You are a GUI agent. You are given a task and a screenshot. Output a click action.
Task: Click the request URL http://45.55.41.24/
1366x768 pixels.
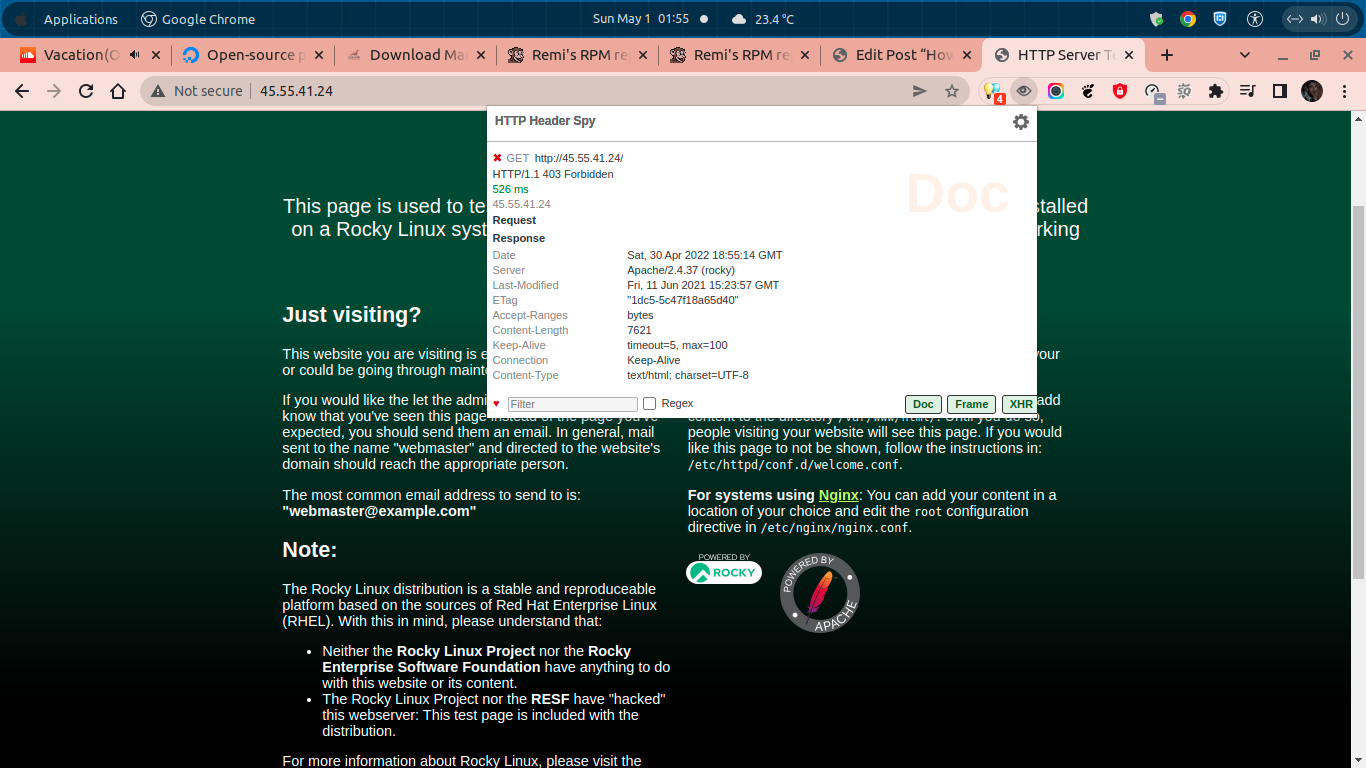coord(579,158)
